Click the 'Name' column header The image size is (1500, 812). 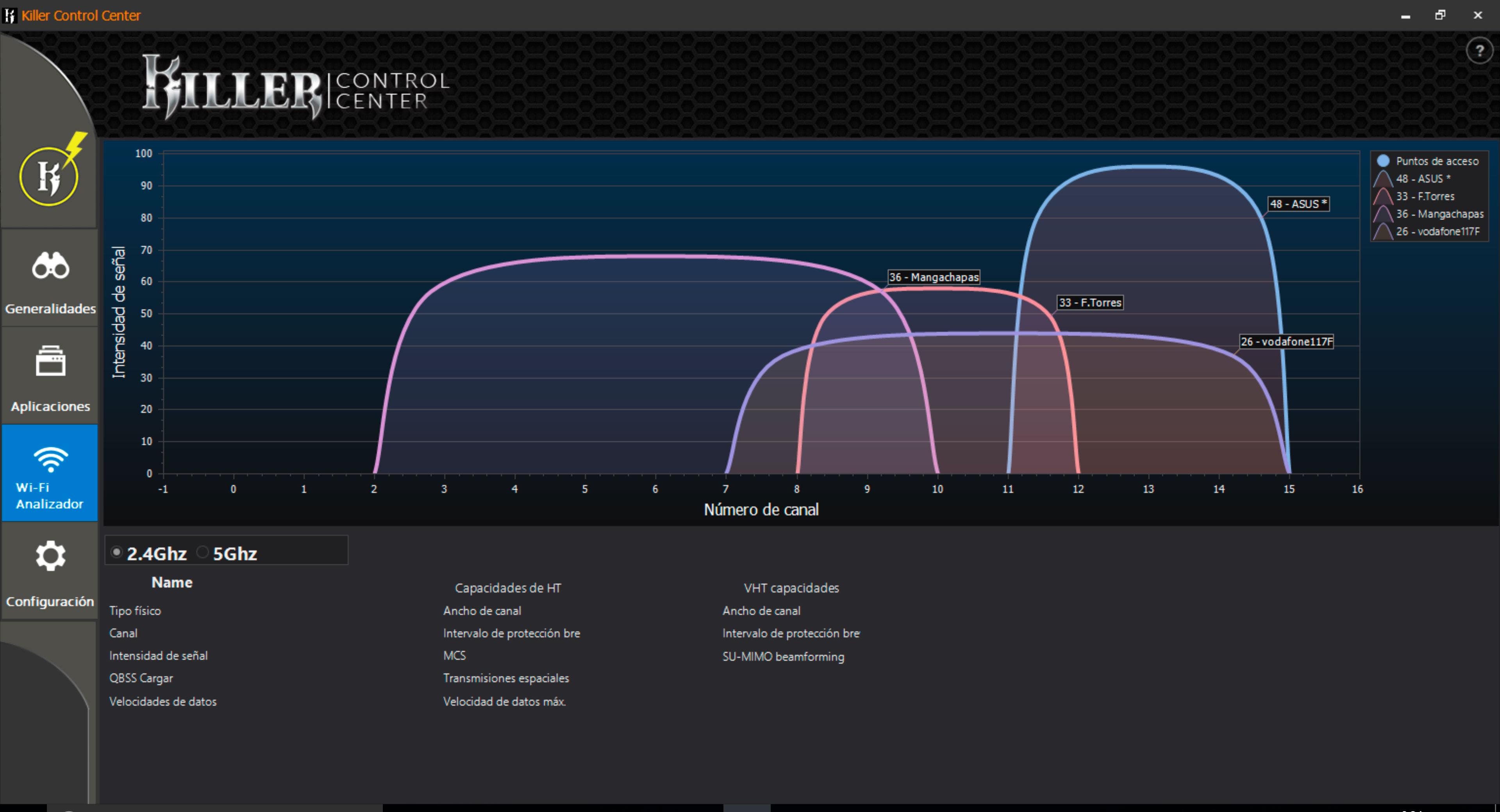[x=172, y=582]
